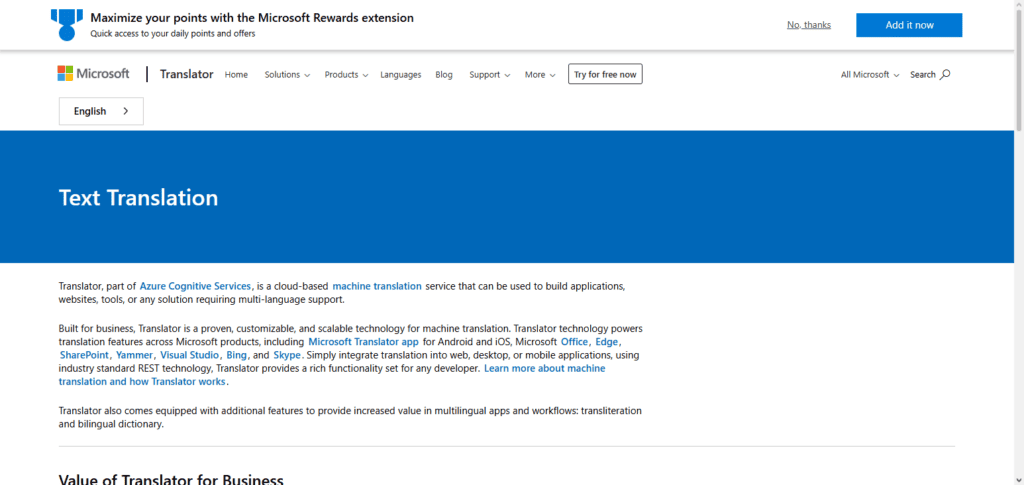Click the Microsoft logo

(x=93, y=74)
